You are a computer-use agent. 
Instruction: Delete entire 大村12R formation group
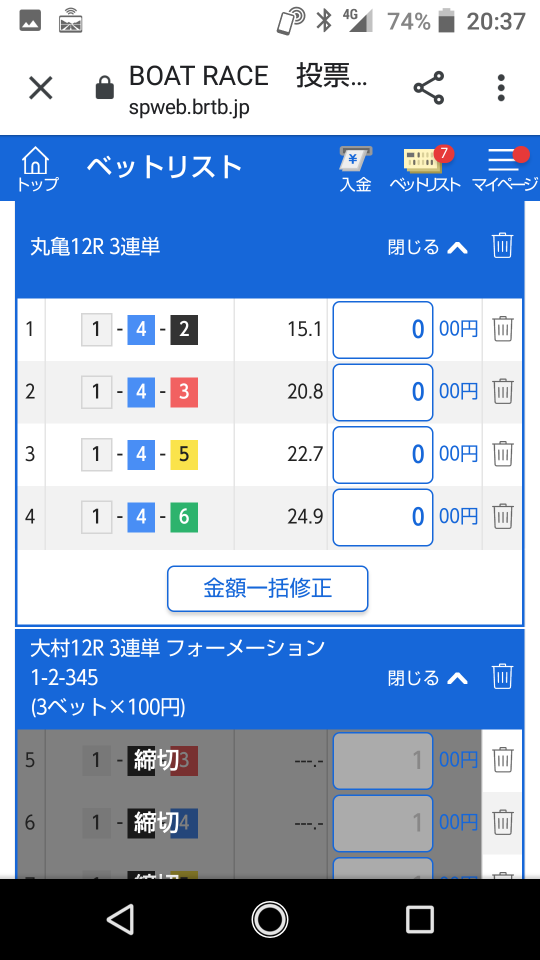click(x=502, y=677)
